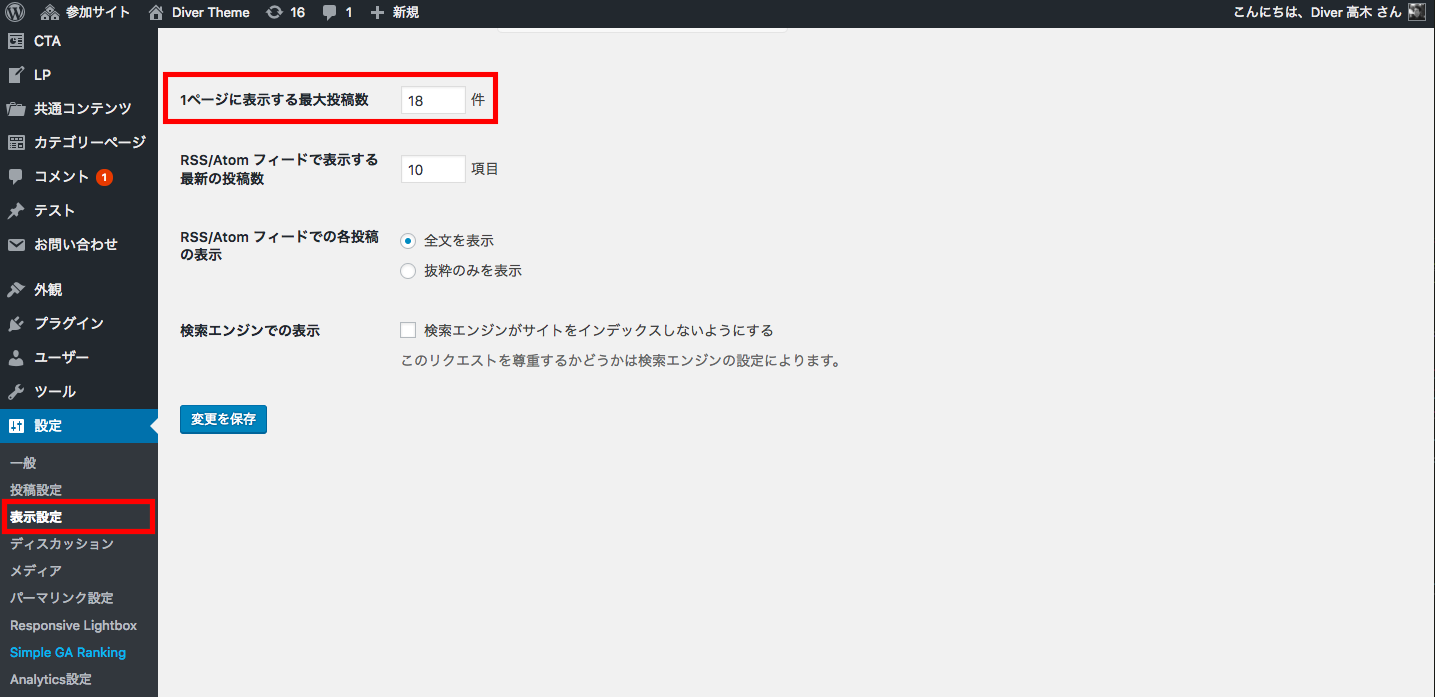Click the max posts per page field
Image resolution: width=1435 pixels, height=697 pixels.
pyautogui.click(x=432, y=101)
